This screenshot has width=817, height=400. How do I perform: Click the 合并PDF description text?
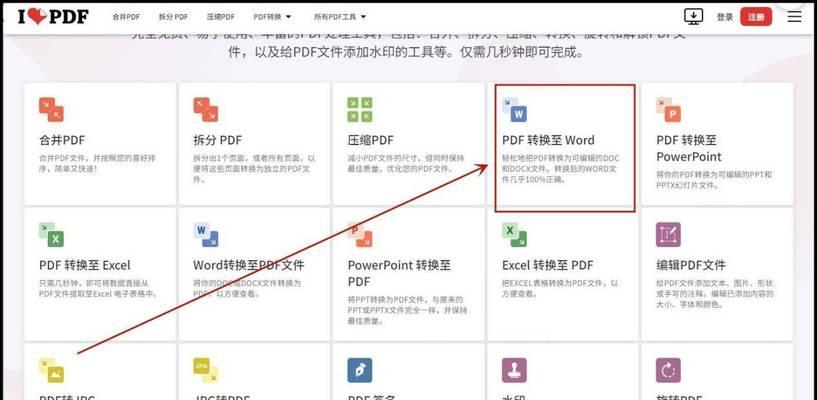(x=97, y=163)
